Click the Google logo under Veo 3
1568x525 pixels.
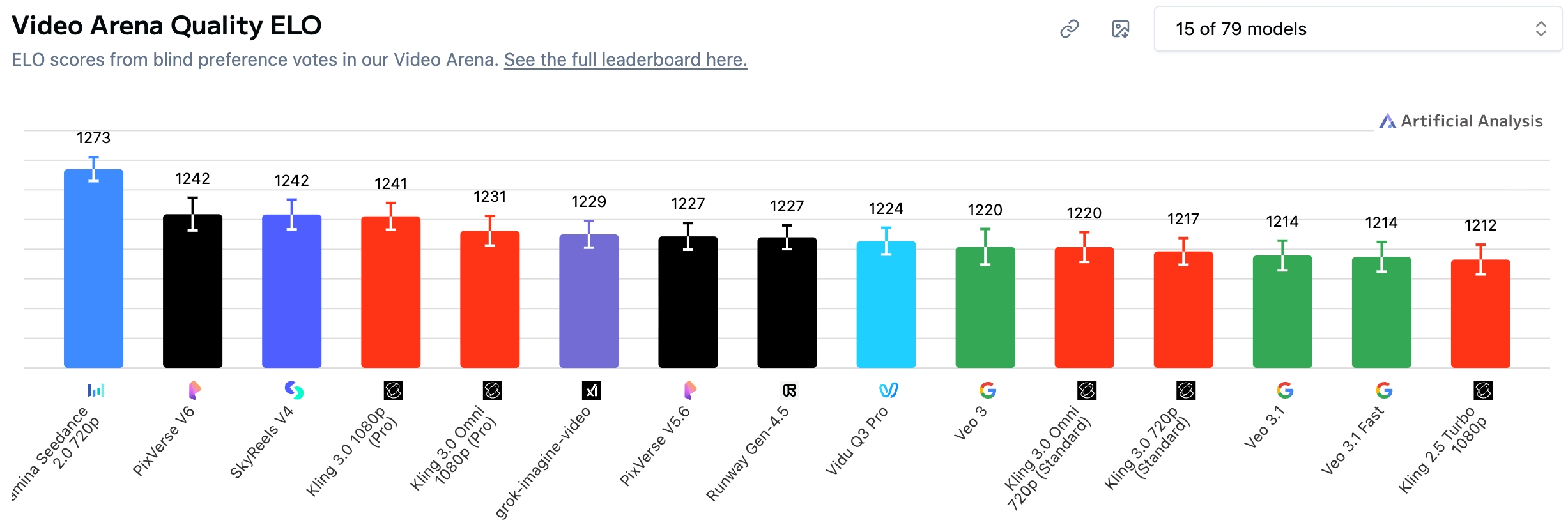987,390
